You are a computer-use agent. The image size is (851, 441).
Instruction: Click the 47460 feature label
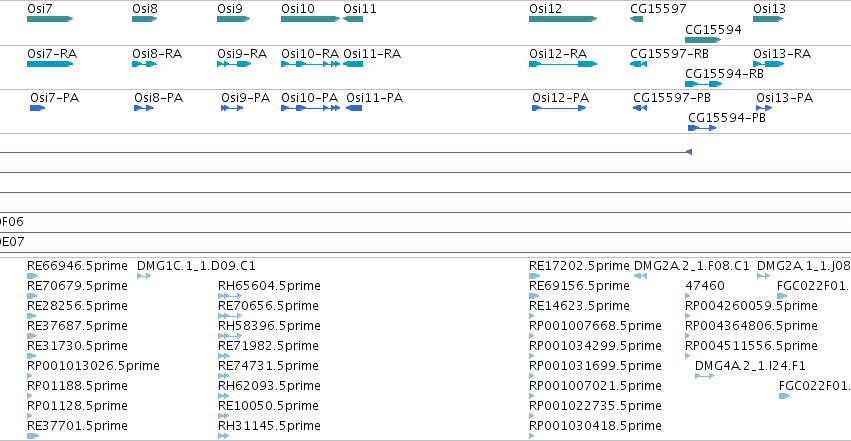pyautogui.click(x=705, y=286)
